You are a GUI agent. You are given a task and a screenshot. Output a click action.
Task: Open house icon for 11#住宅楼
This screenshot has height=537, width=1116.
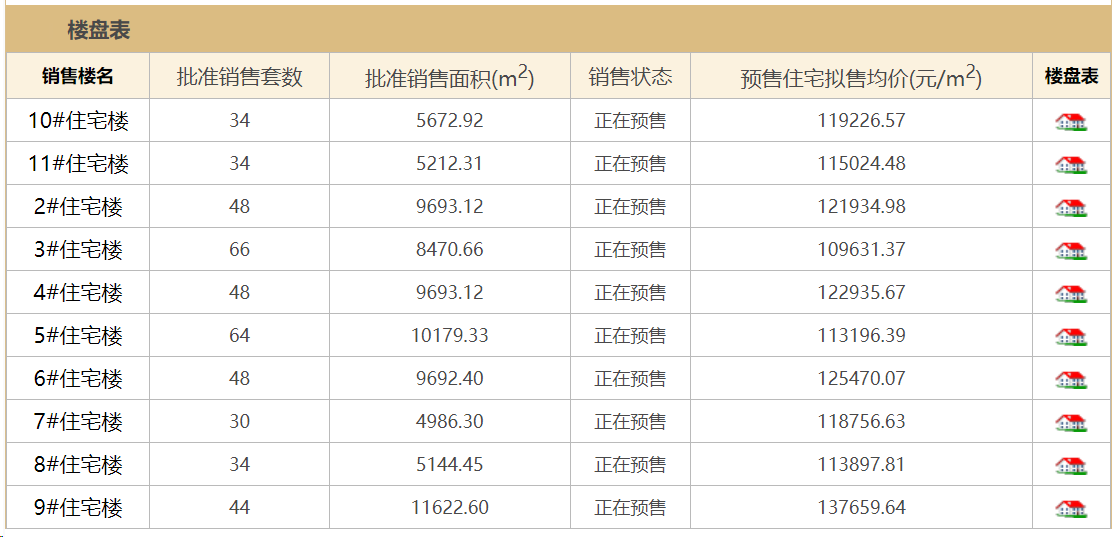[1070, 165]
